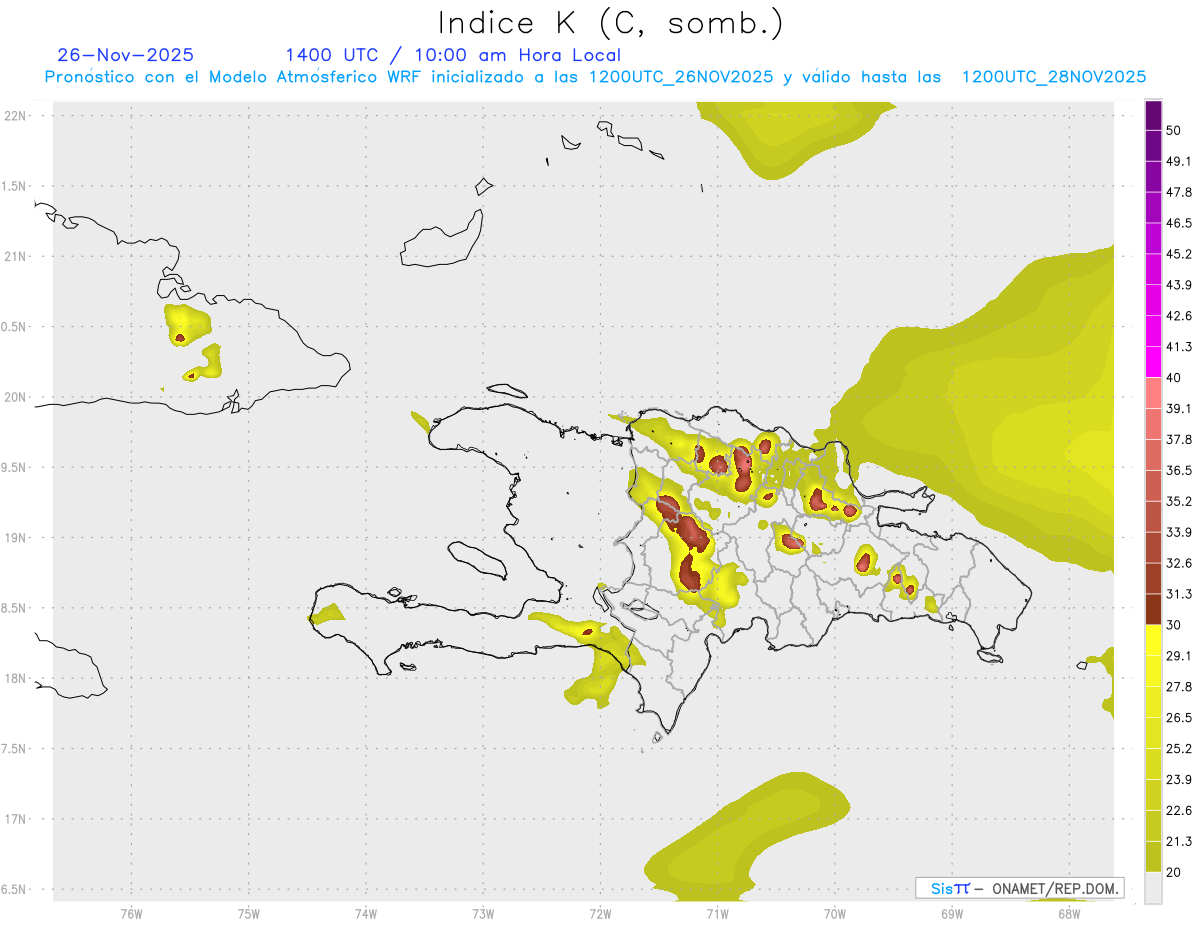Image resolution: width=1200 pixels, height=927 pixels.
Task: Click the title "Indice K (C, somb.)"
Action: click(x=610, y=22)
